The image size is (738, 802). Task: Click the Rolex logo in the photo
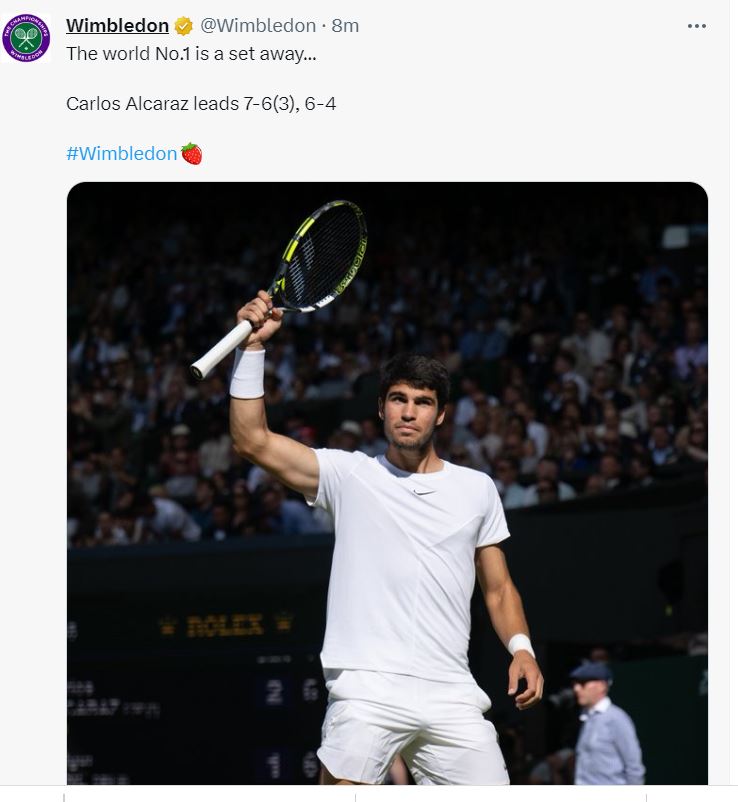click(225, 625)
